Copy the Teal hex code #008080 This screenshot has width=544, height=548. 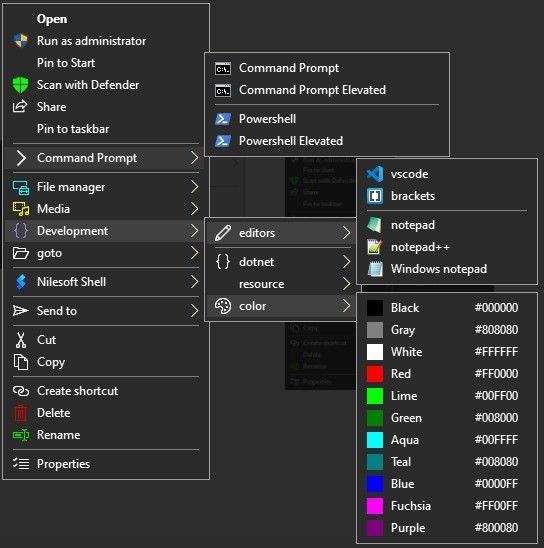496,462
